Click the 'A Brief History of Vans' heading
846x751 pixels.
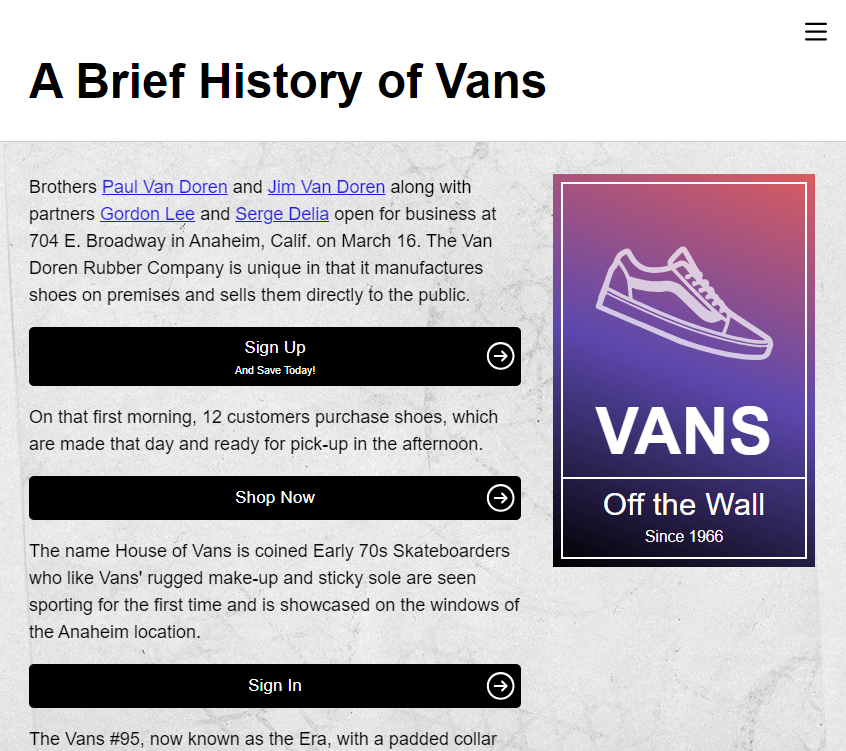coord(288,81)
